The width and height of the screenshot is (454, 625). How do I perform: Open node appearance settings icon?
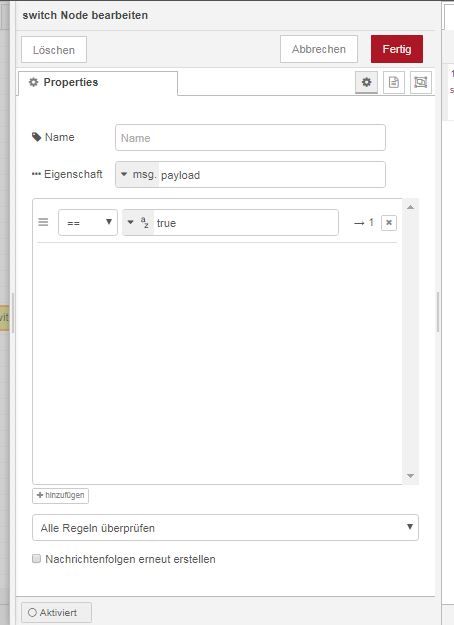(421, 83)
